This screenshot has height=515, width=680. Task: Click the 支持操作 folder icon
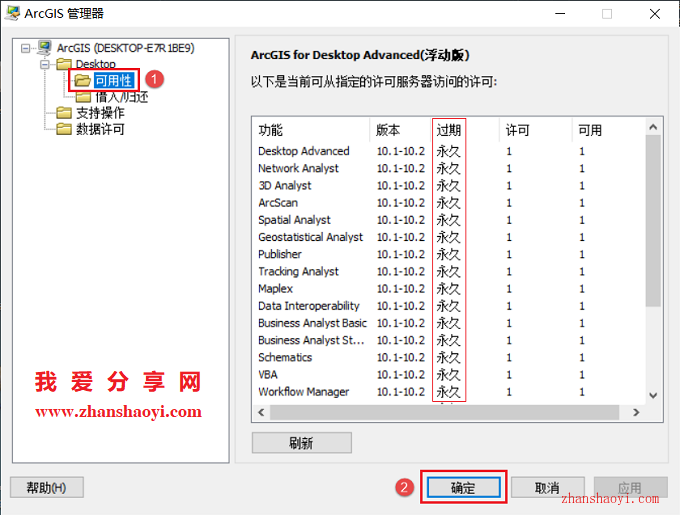pyautogui.click(x=64, y=113)
